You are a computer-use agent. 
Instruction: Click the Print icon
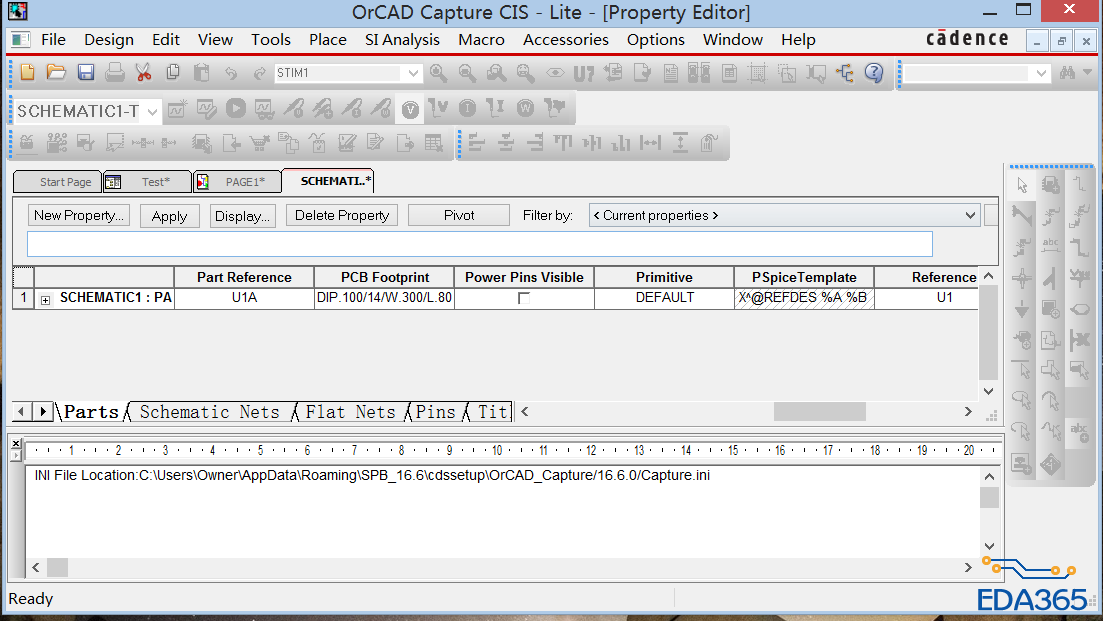(115, 72)
